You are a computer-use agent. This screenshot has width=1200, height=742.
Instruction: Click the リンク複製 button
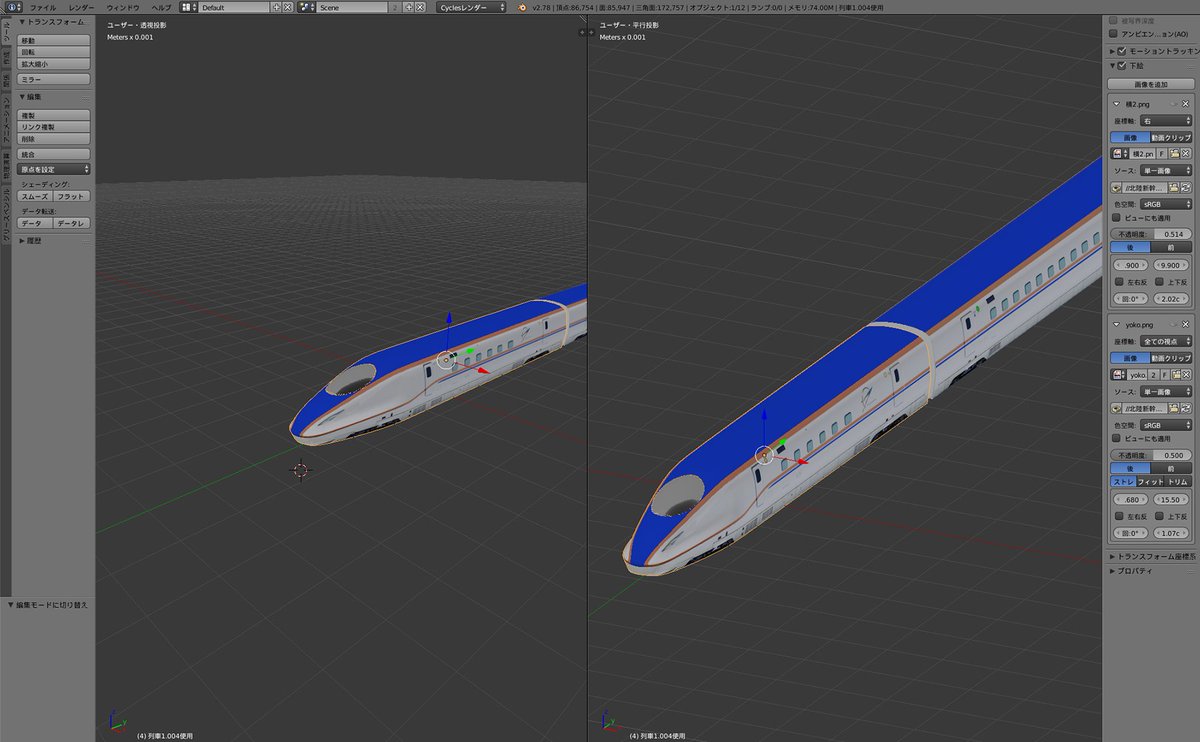point(54,127)
